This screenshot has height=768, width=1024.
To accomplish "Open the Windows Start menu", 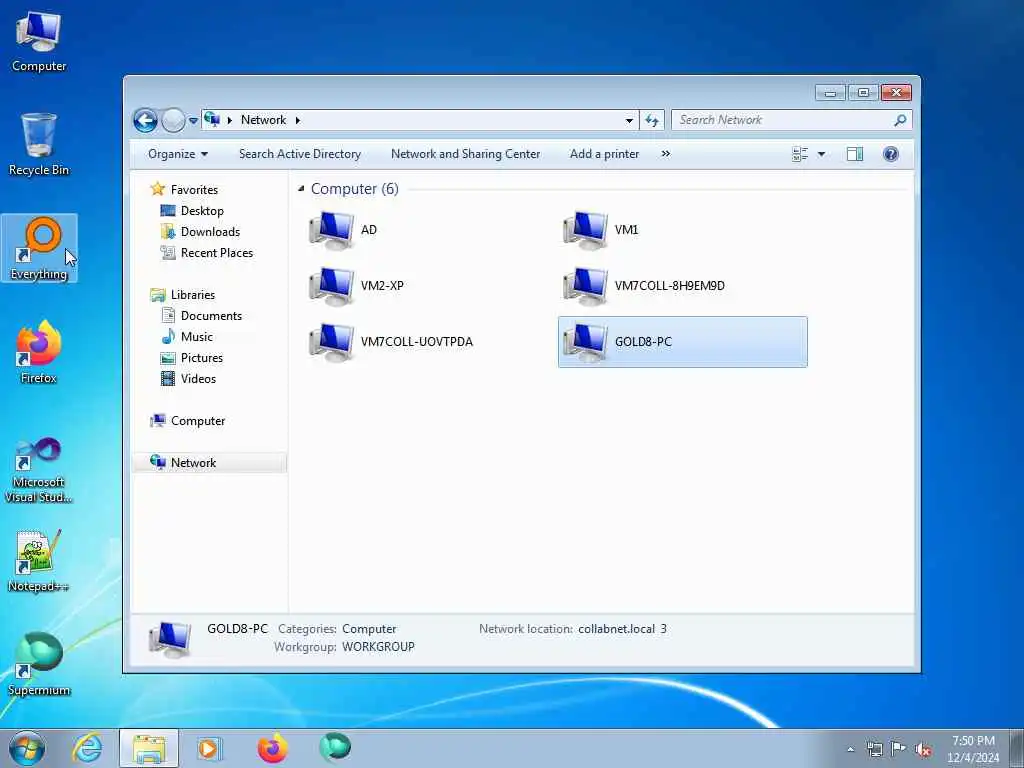I will pos(27,748).
